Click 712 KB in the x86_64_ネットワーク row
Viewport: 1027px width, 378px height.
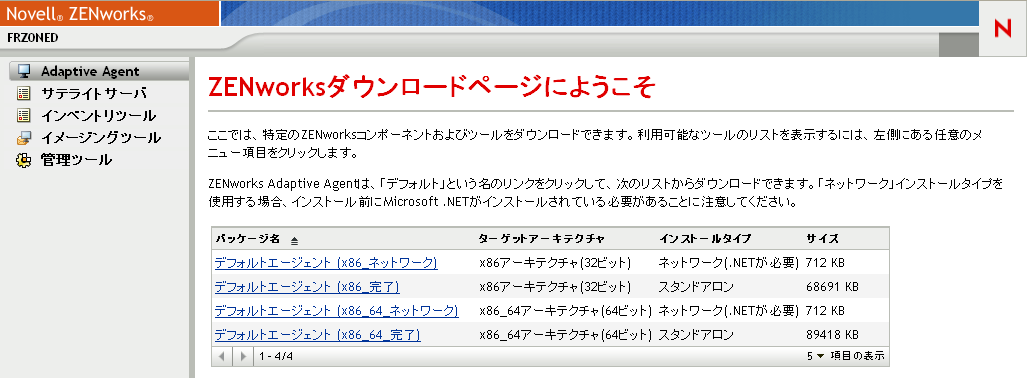point(825,311)
